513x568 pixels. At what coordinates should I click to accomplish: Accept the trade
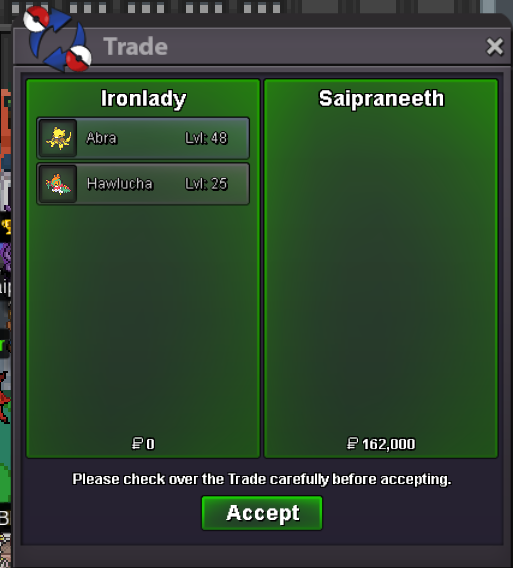pos(262,513)
